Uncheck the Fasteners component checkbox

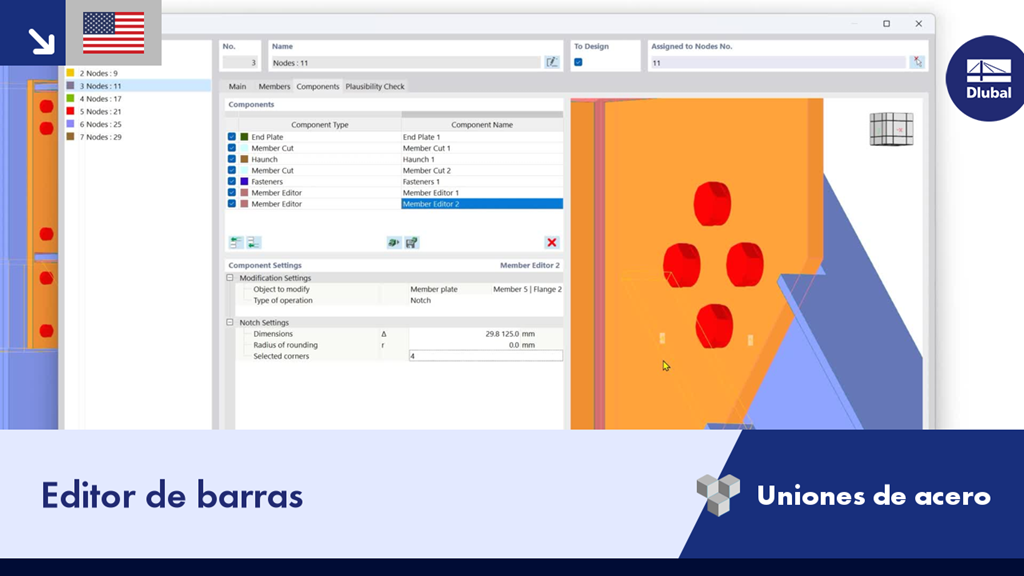tap(232, 181)
